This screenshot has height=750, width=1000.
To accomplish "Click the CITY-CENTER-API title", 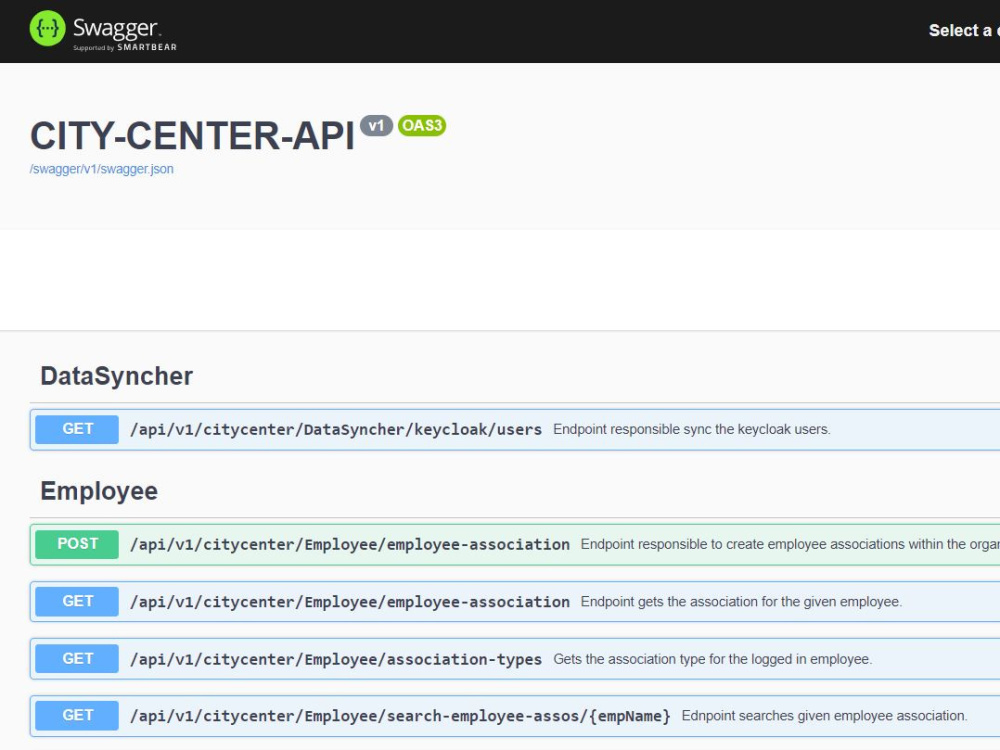I will click(192, 135).
